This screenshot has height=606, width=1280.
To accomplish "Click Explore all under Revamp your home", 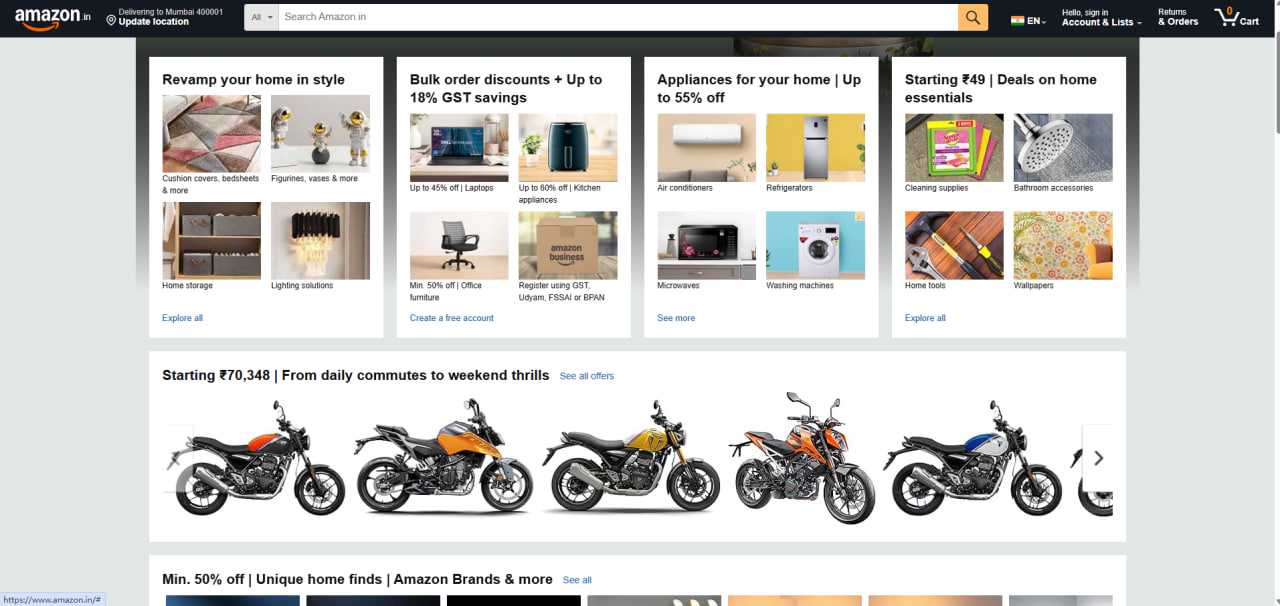I will click(x=182, y=318).
